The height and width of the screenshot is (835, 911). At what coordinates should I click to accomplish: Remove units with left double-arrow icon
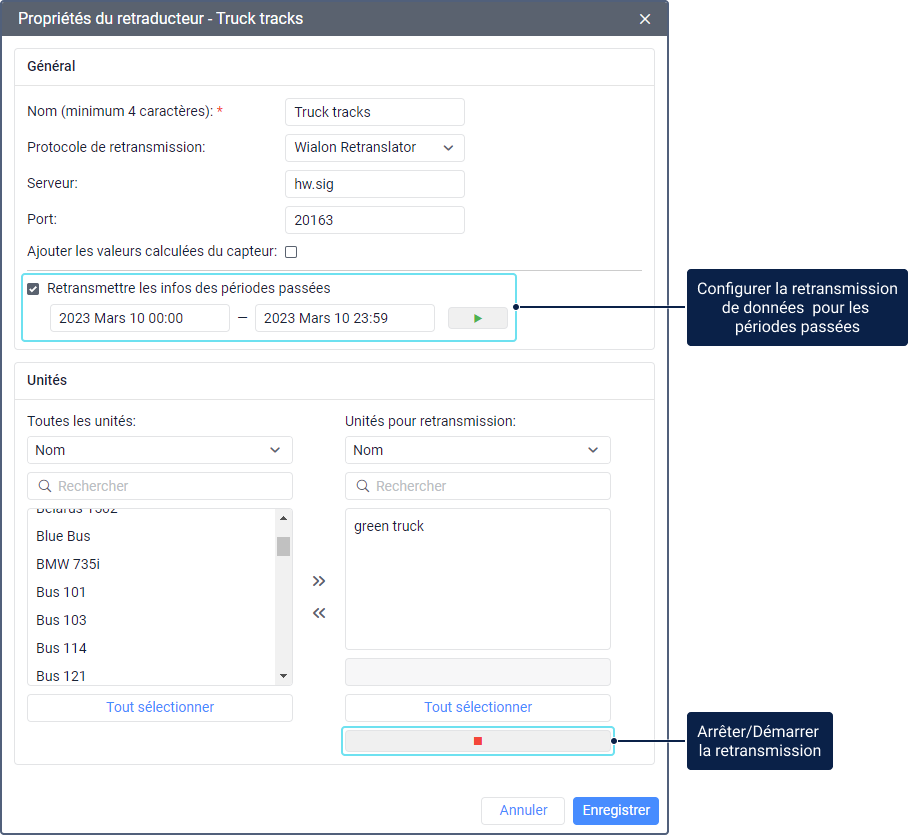[319, 613]
